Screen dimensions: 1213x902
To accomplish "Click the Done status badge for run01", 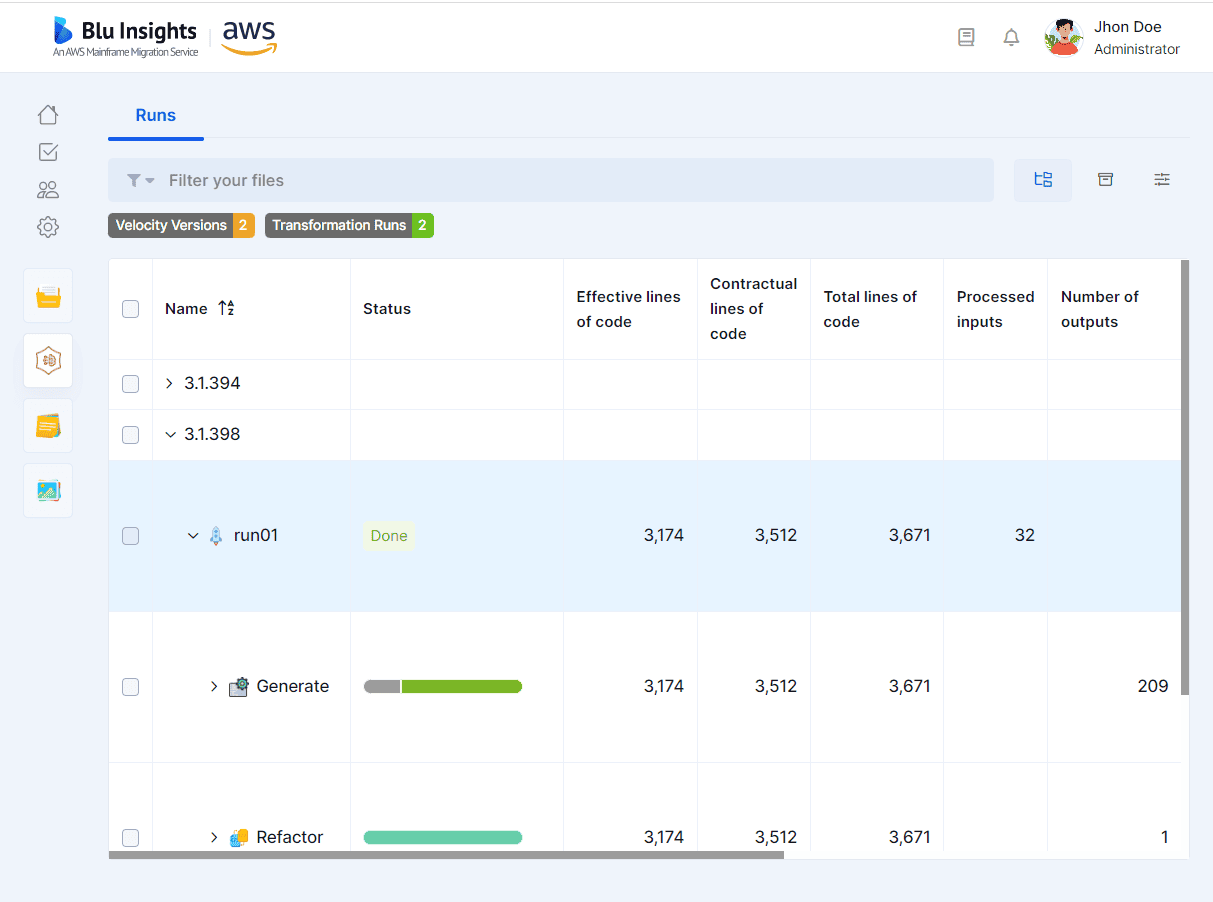I will click(x=389, y=536).
